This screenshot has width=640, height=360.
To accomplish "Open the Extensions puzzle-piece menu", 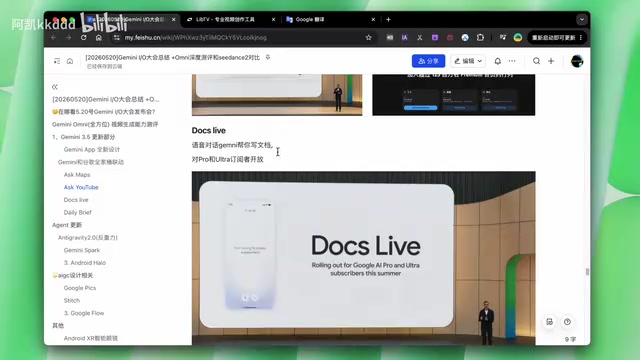I will click(480, 38).
